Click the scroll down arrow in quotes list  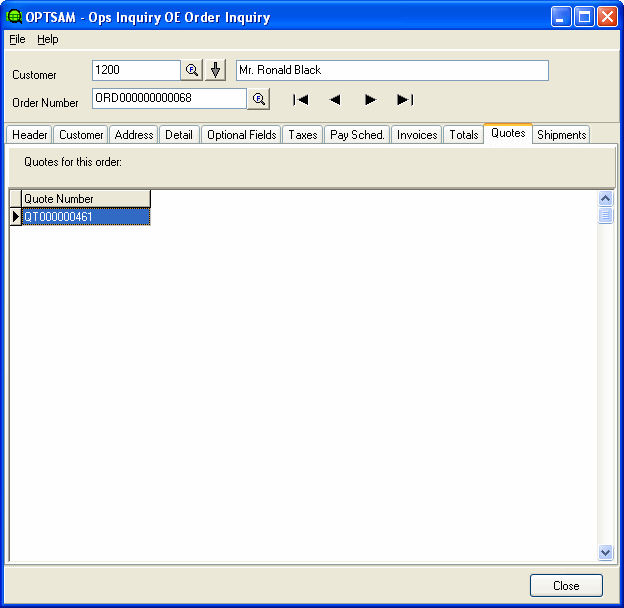(x=605, y=551)
